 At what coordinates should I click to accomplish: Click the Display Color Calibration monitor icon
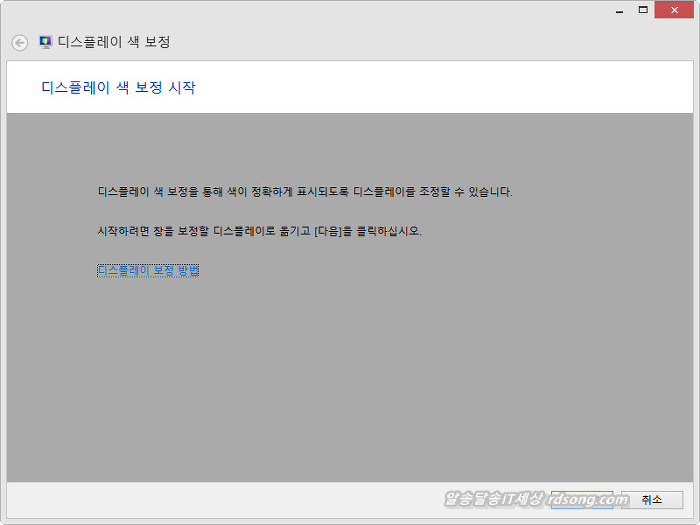[45, 42]
